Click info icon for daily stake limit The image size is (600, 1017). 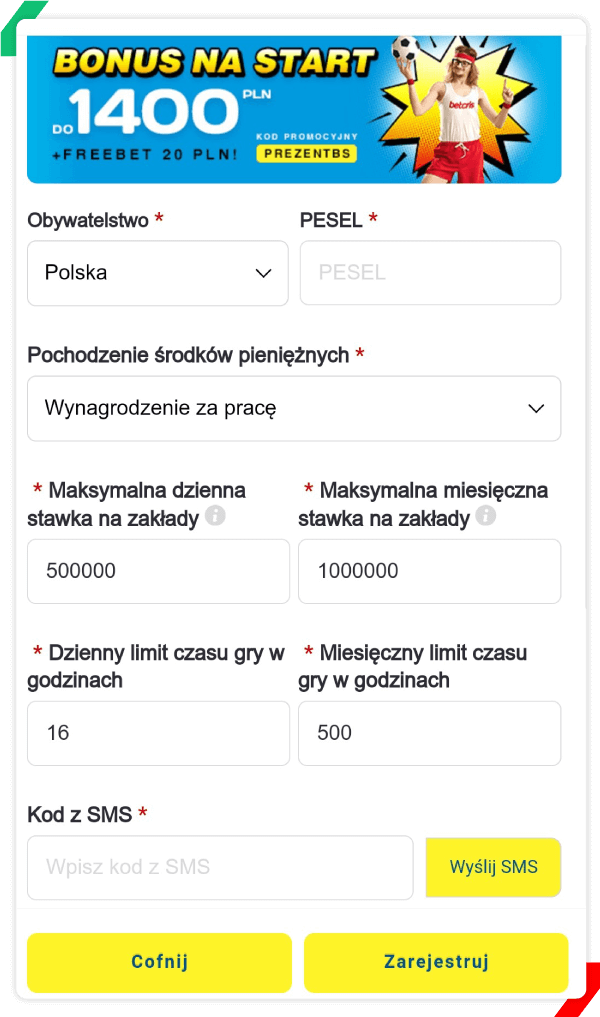(215, 516)
